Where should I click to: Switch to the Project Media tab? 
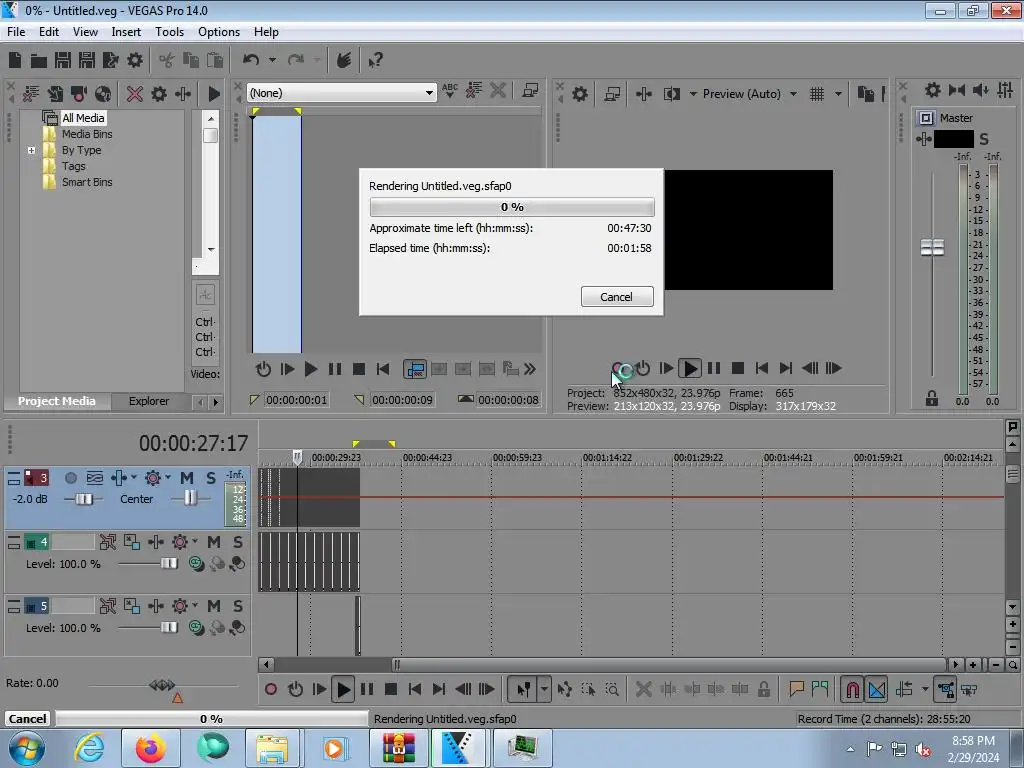click(x=57, y=401)
